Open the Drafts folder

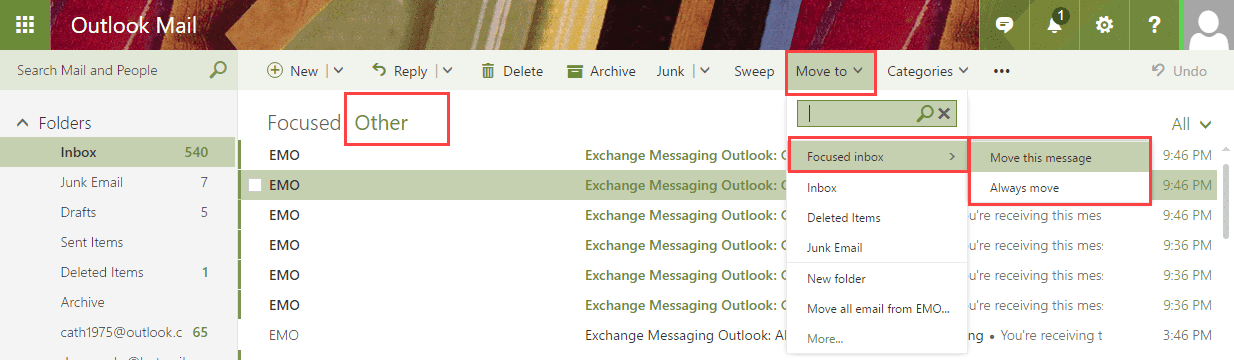point(119,212)
